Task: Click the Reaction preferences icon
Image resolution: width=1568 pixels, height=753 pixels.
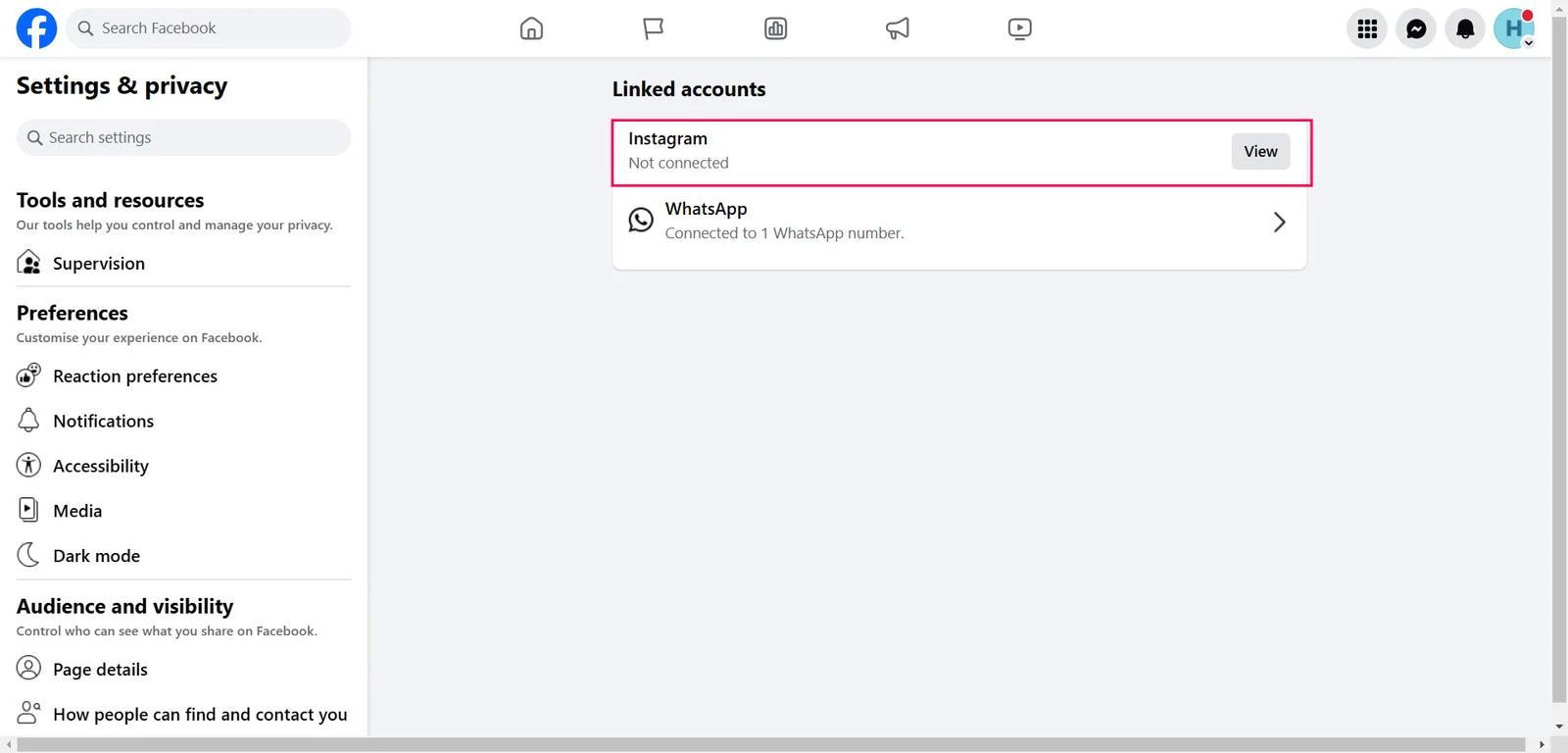Action: click(x=28, y=376)
